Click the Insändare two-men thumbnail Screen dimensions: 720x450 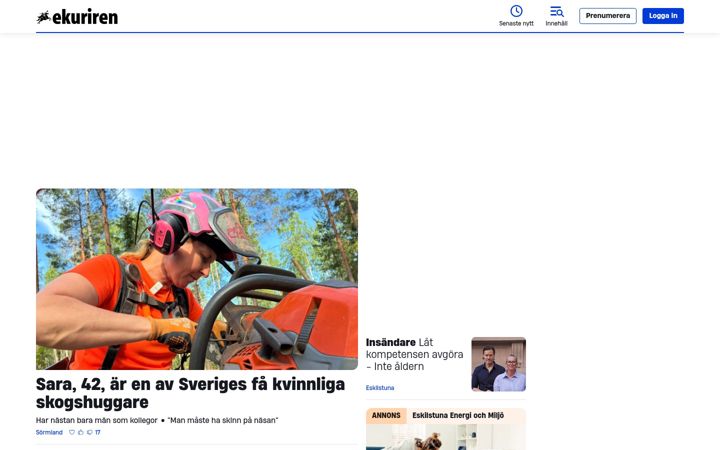click(499, 364)
